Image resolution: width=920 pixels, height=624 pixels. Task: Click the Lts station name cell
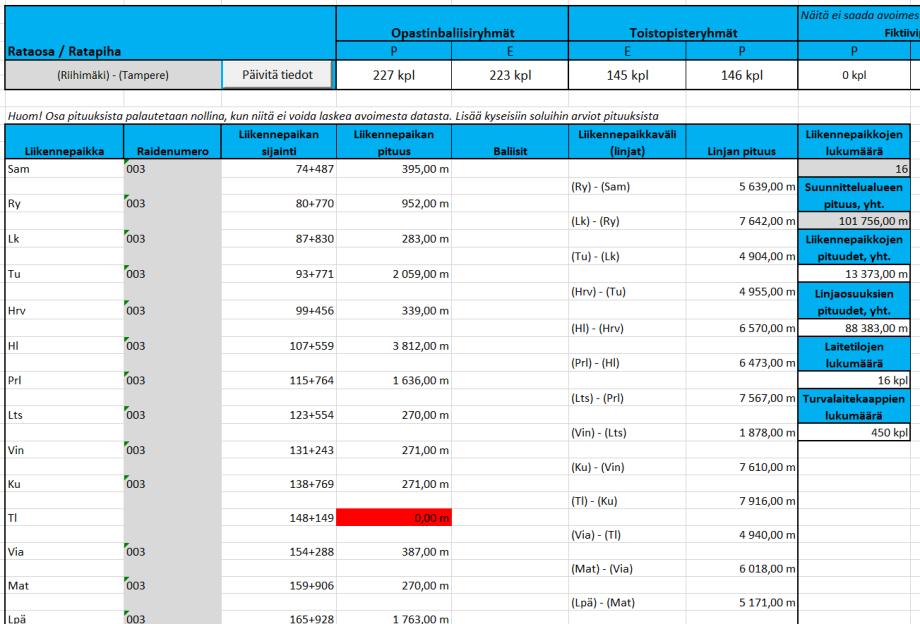click(x=65, y=415)
